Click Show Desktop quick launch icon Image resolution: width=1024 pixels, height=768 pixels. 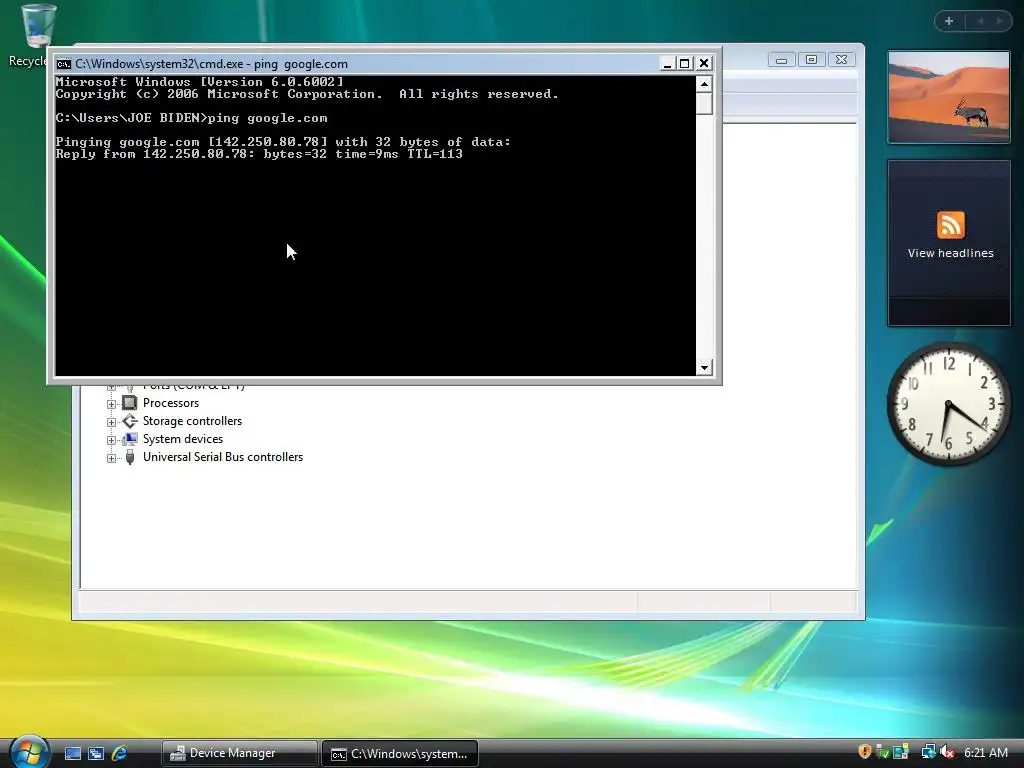pyautogui.click(x=73, y=753)
